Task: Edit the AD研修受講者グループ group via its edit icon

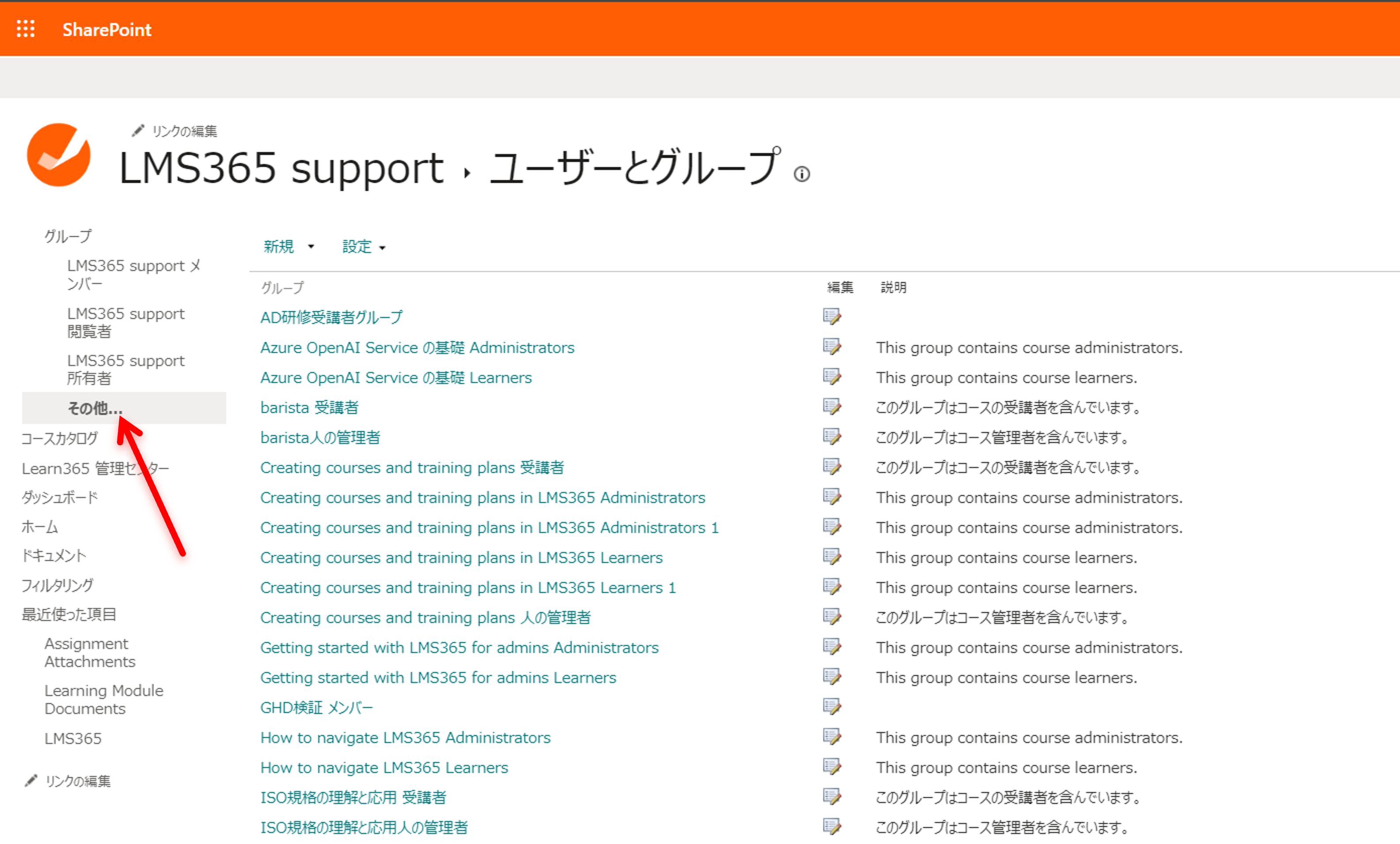Action: [x=832, y=316]
